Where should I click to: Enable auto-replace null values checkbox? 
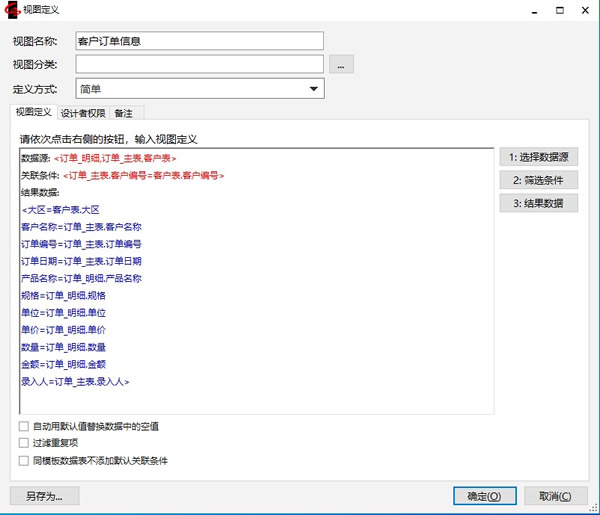point(23,427)
